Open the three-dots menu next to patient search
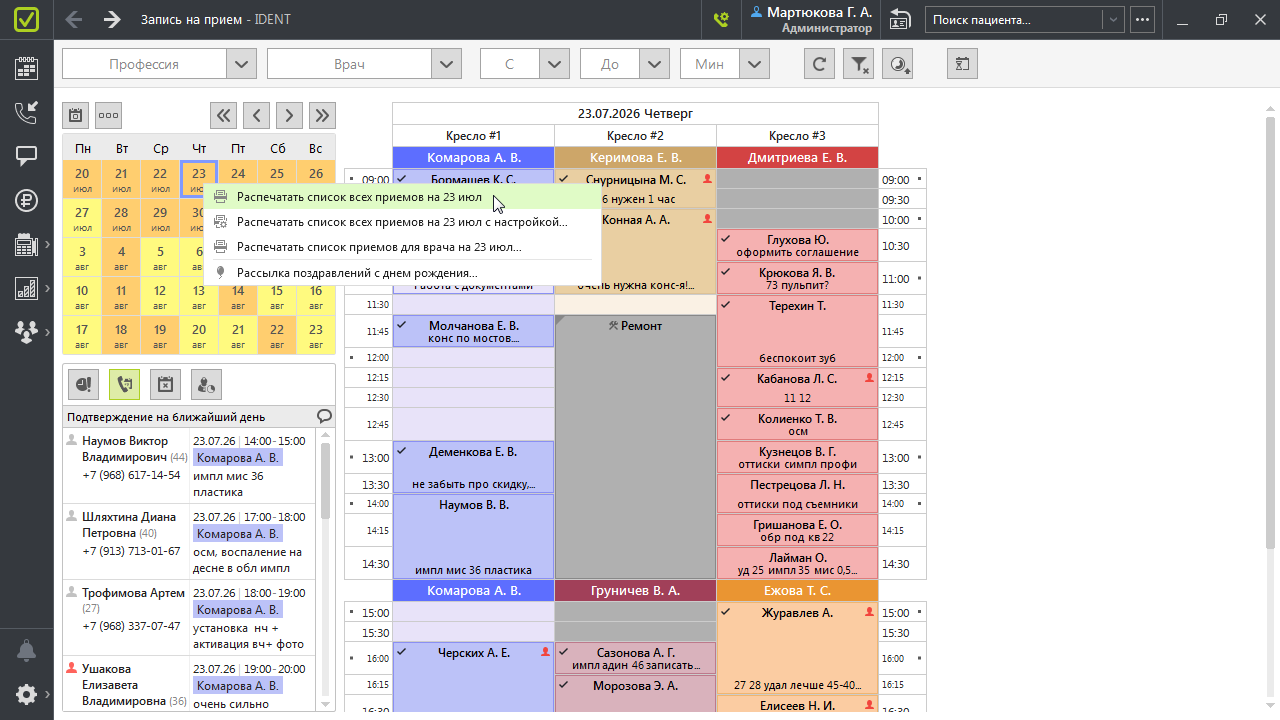Image resolution: width=1280 pixels, height=720 pixels. [1142, 20]
